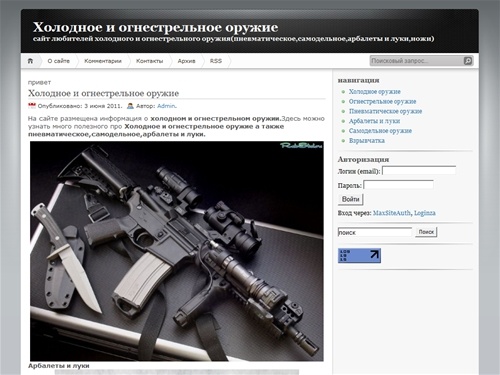The image size is (500, 375).
Task: Select the 'навигация' sidebar heading
Action: [x=358, y=80]
